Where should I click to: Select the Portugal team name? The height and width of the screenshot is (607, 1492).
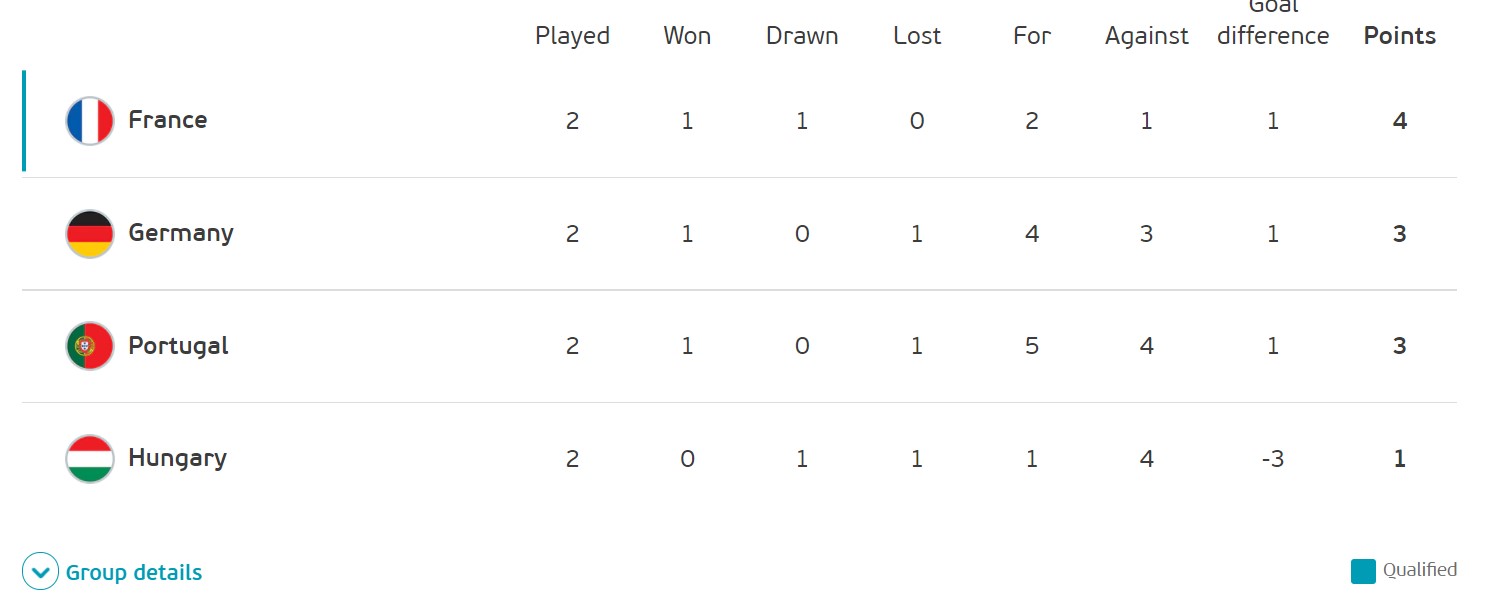pos(178,346)
